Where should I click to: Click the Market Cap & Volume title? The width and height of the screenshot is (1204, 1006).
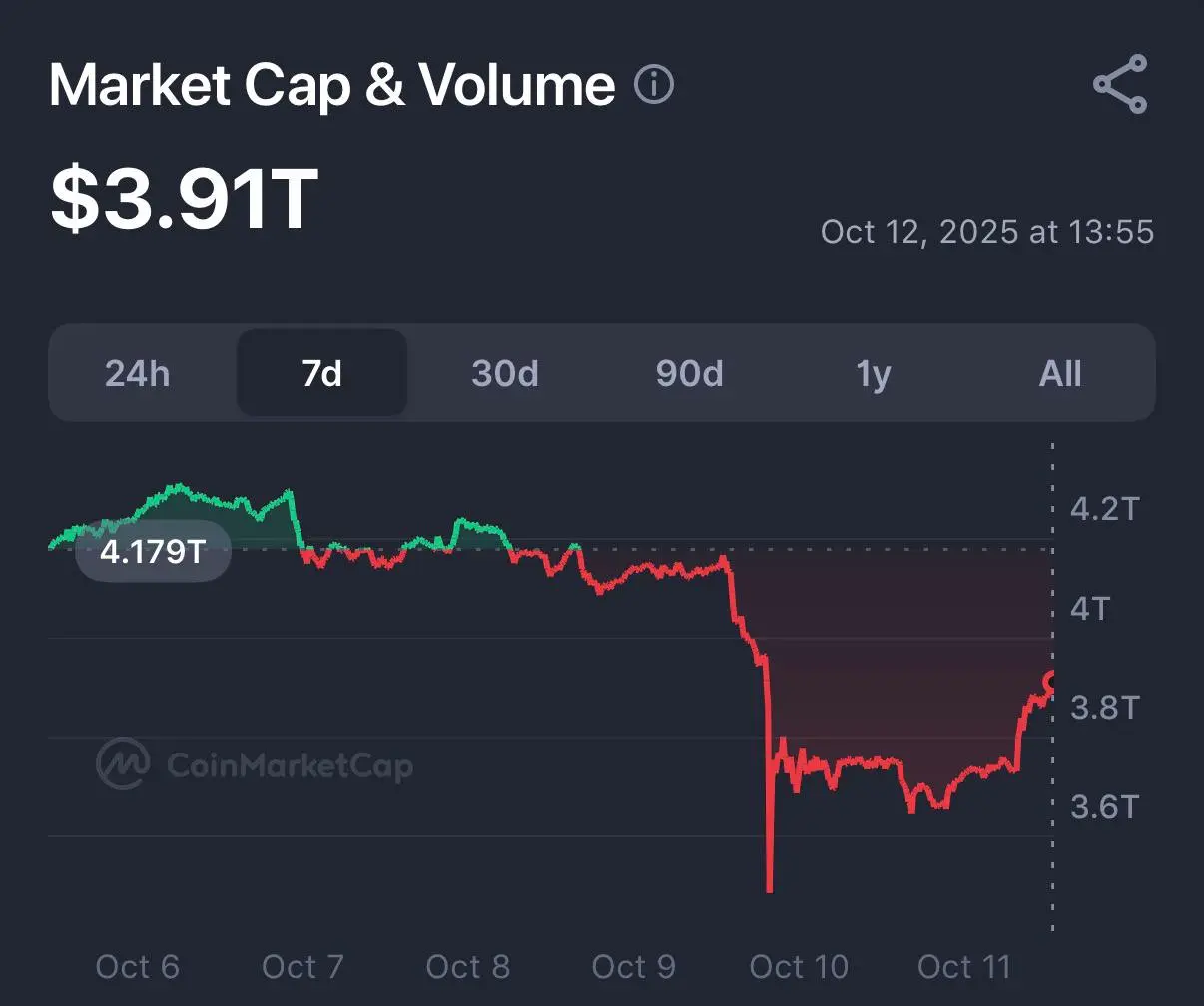click(331, 85)
